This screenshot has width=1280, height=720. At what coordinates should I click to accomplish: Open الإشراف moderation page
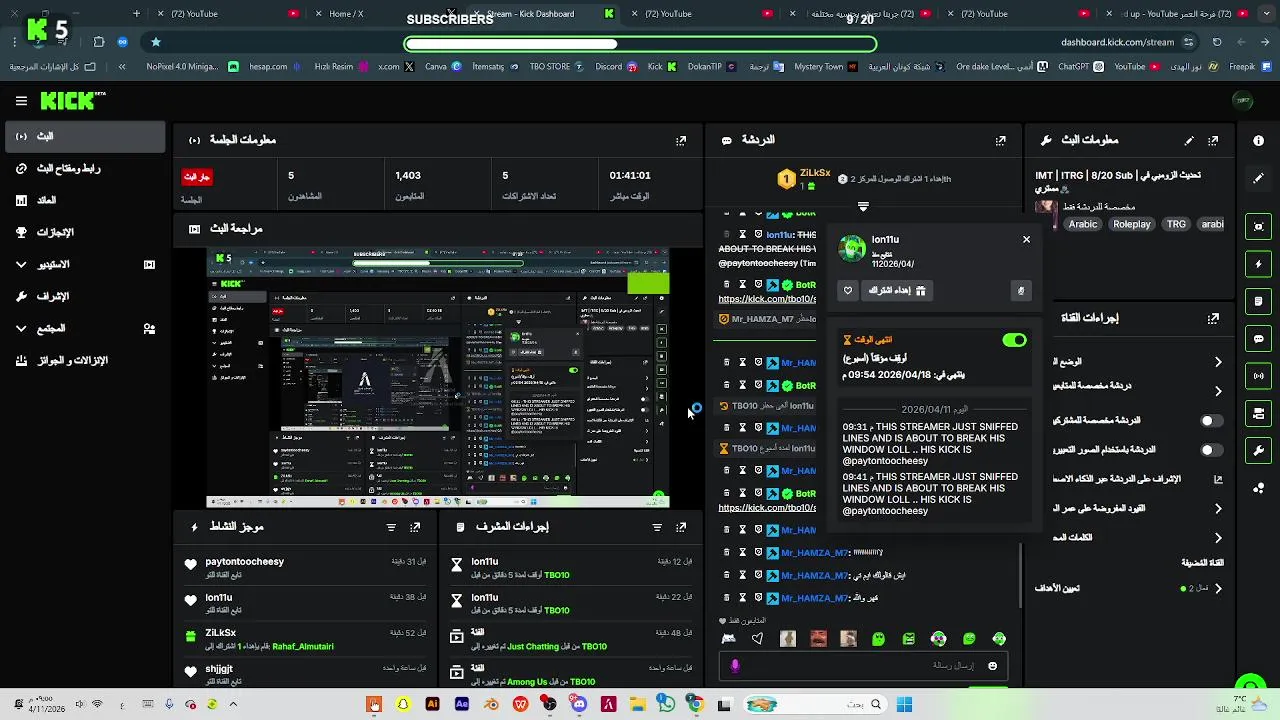coord(84,297)
